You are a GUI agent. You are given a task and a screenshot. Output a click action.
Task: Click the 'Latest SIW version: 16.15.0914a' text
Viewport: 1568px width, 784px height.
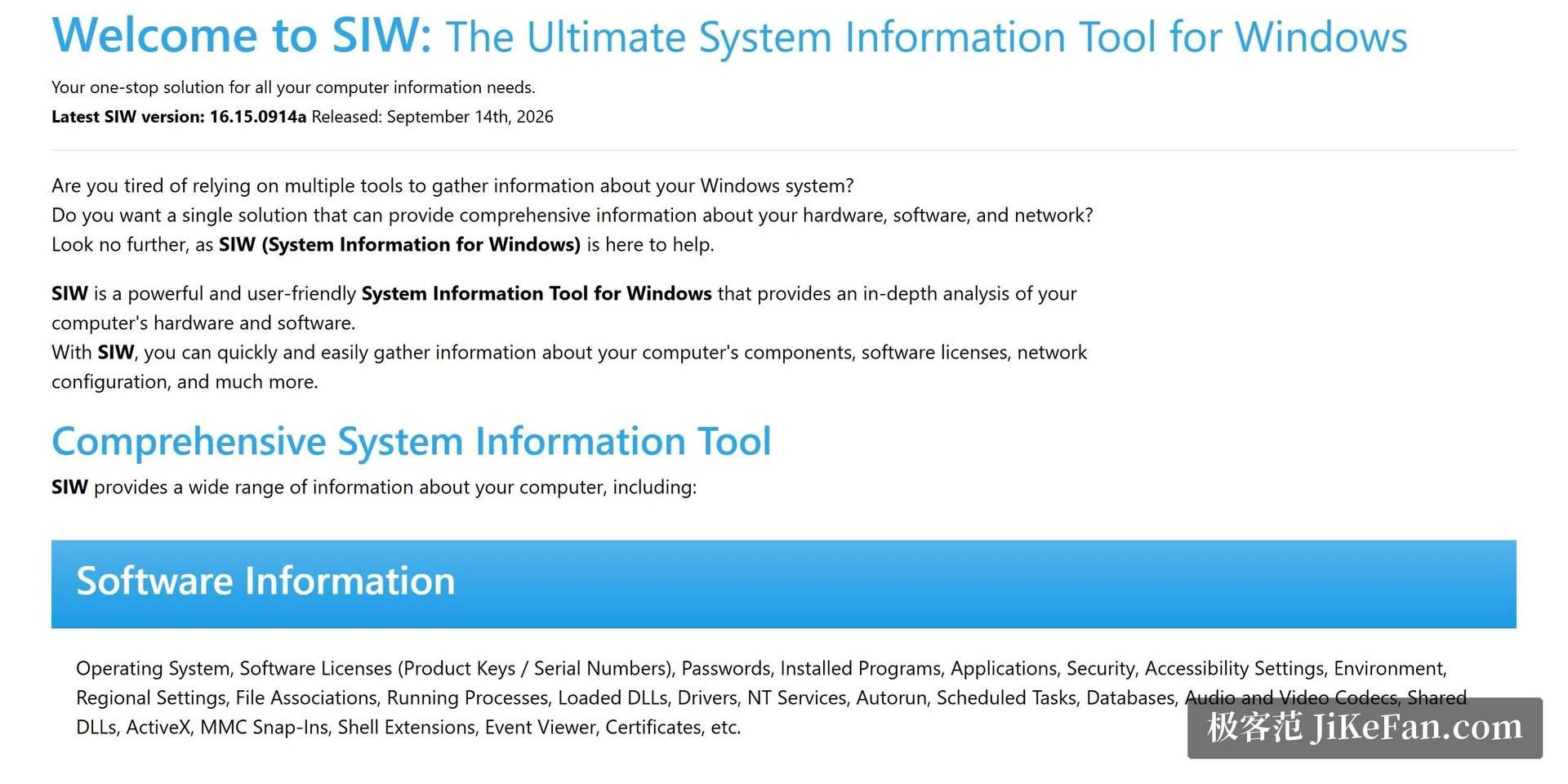tap(179, 117)
